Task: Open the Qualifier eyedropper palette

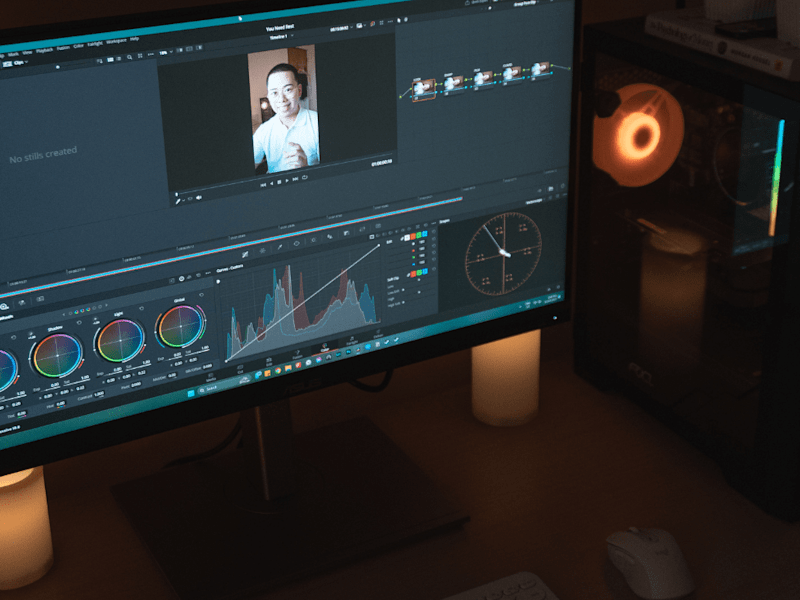Action: tap(280, 247)
